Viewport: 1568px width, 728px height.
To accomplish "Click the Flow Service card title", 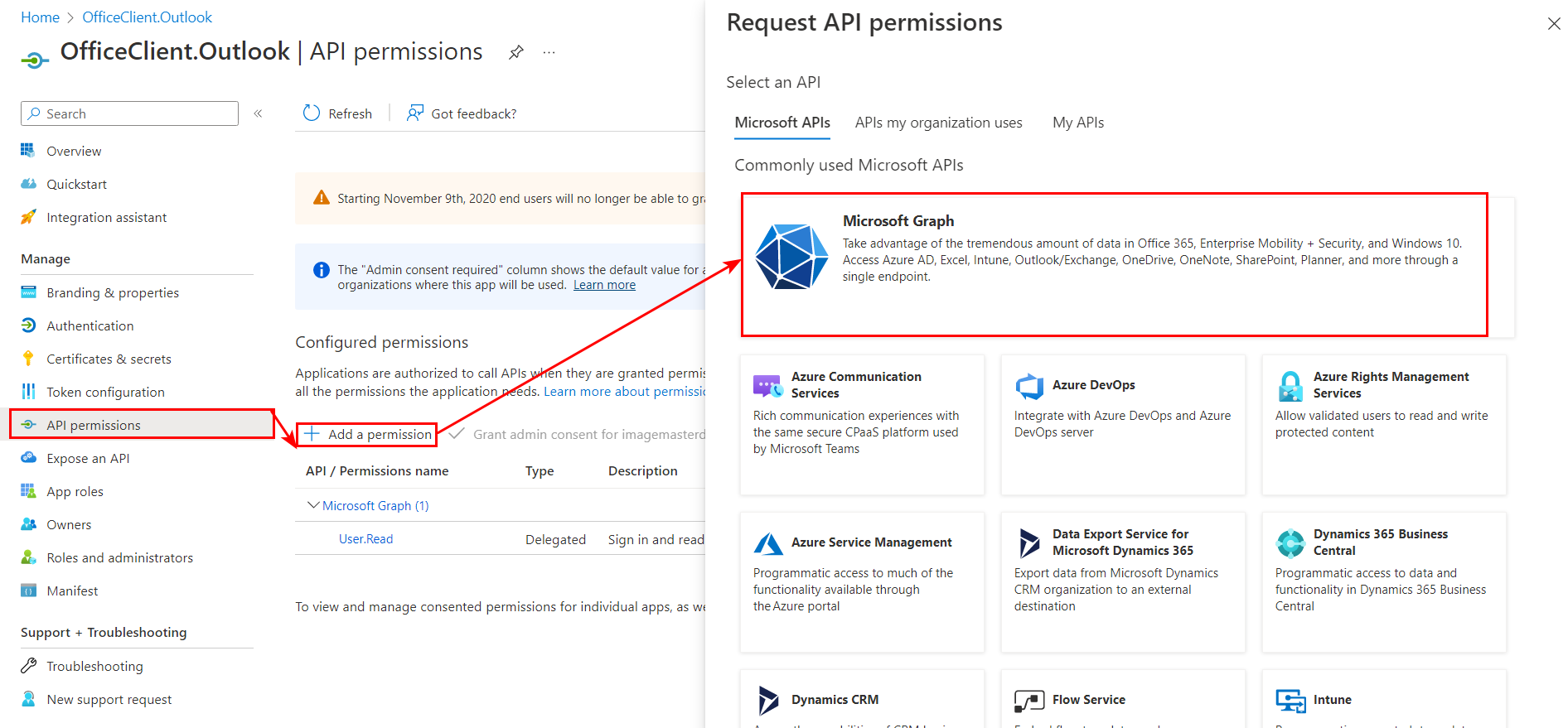I will point(1089,700).
